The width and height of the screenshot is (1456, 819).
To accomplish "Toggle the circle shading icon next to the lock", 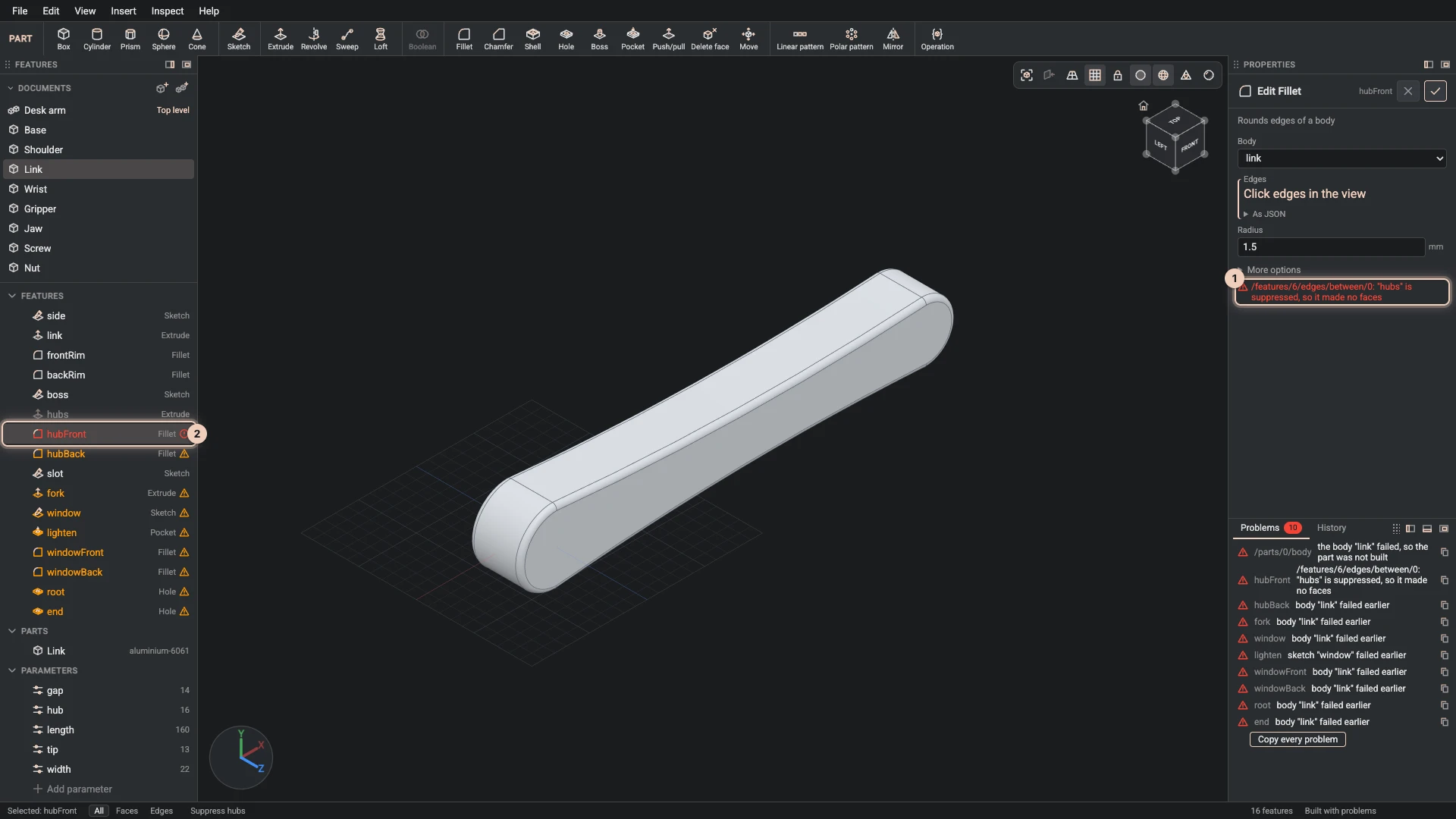I will [1140, 75].
